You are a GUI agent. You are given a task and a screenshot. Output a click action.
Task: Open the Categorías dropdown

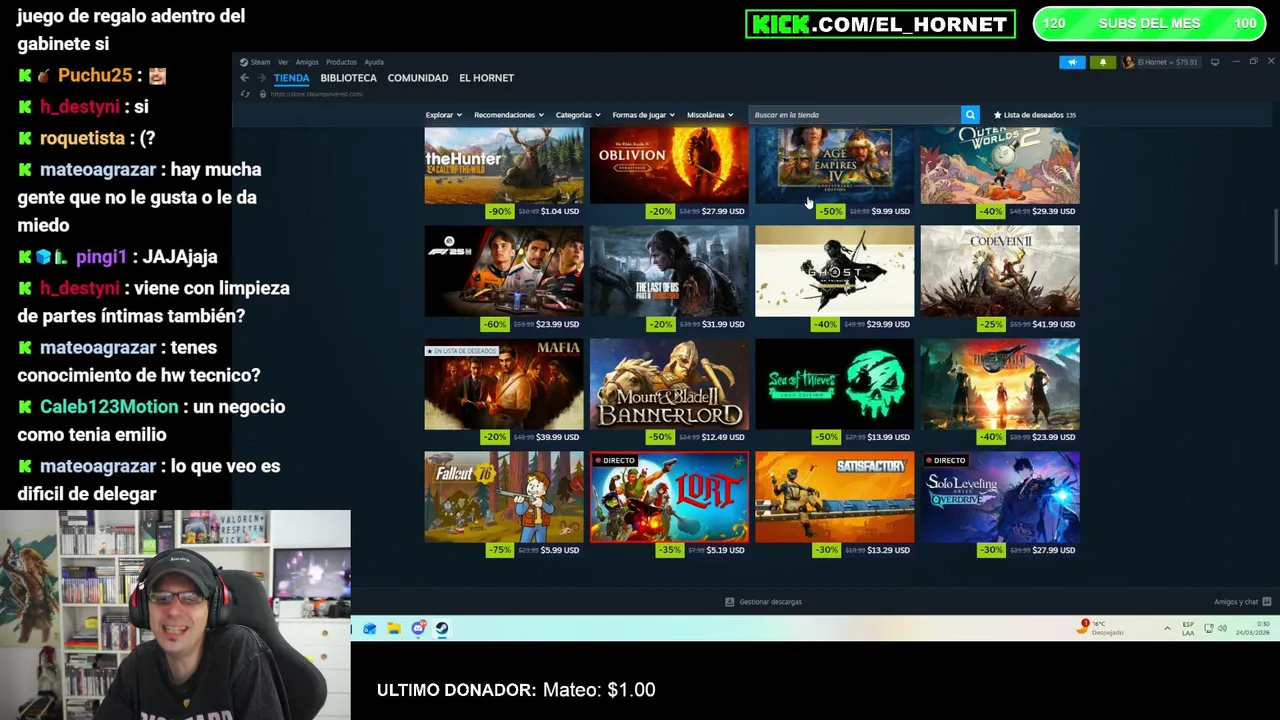click(x=579, y=115)
